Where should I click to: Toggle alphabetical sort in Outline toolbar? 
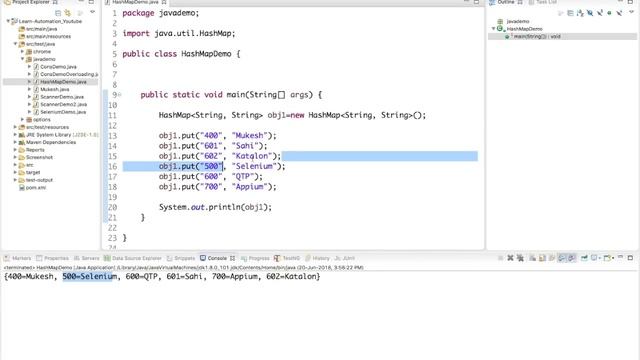point(580,13)
